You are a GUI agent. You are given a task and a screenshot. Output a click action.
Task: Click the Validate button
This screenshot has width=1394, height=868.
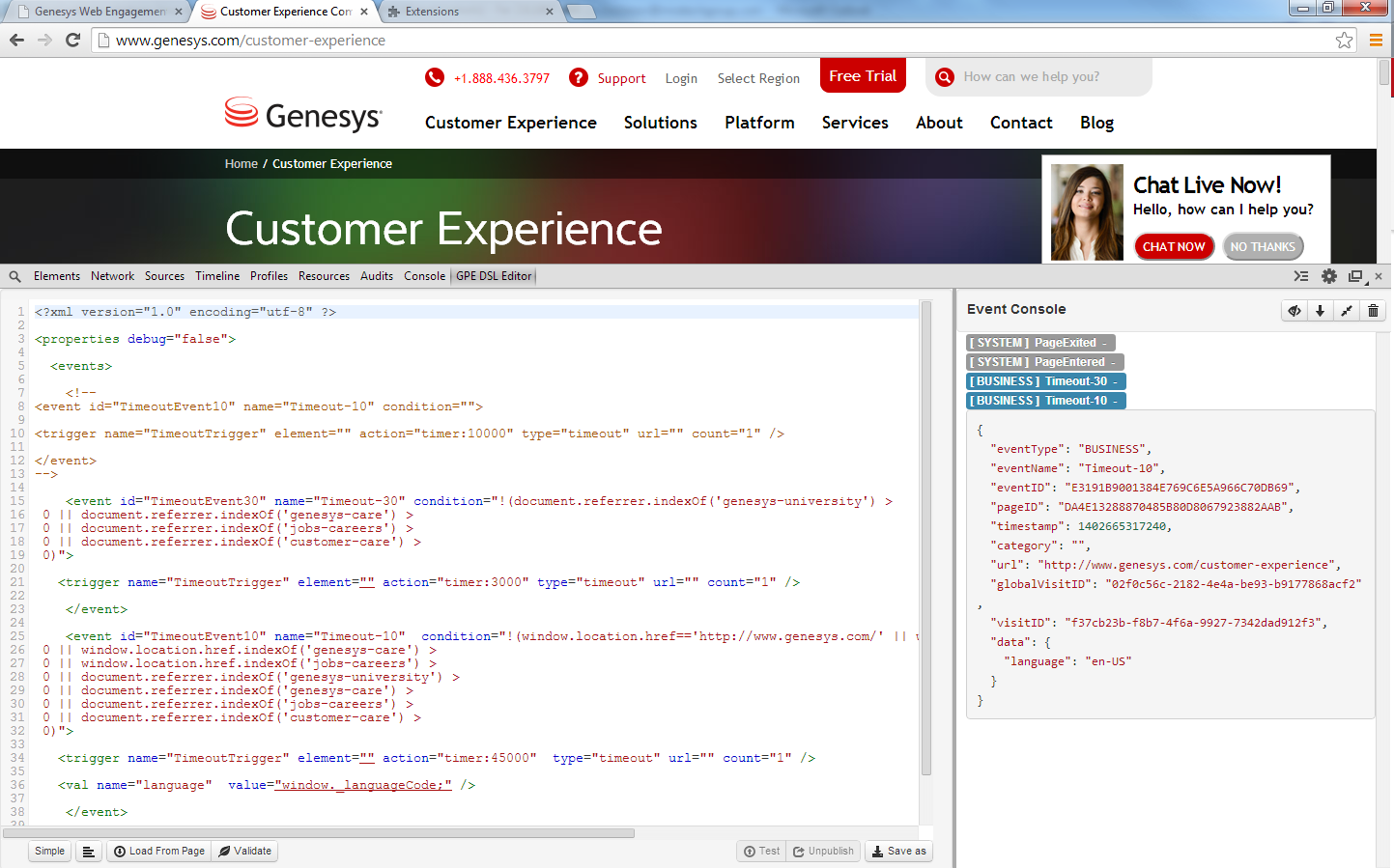[245, 852]
